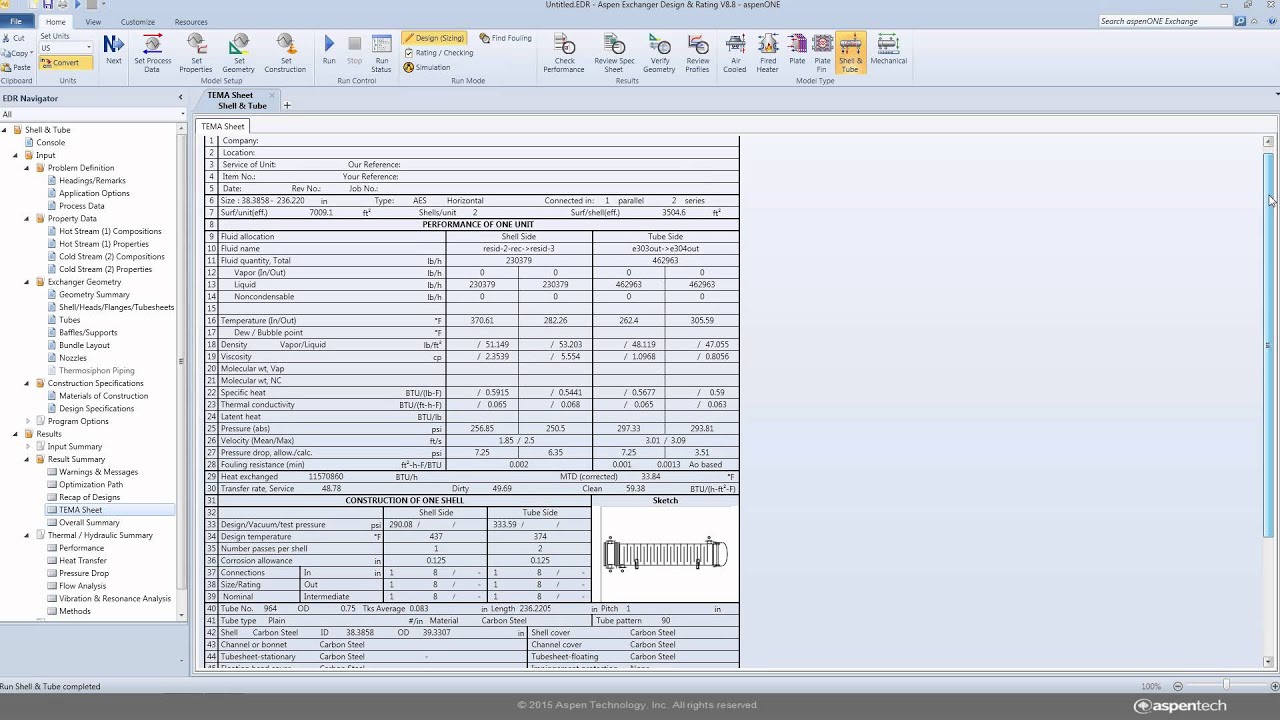Image resolution: width=1280 pixels, height=720 pixels.
Task: Select Design (Sizing) run mode
Action: coord(435,38)
